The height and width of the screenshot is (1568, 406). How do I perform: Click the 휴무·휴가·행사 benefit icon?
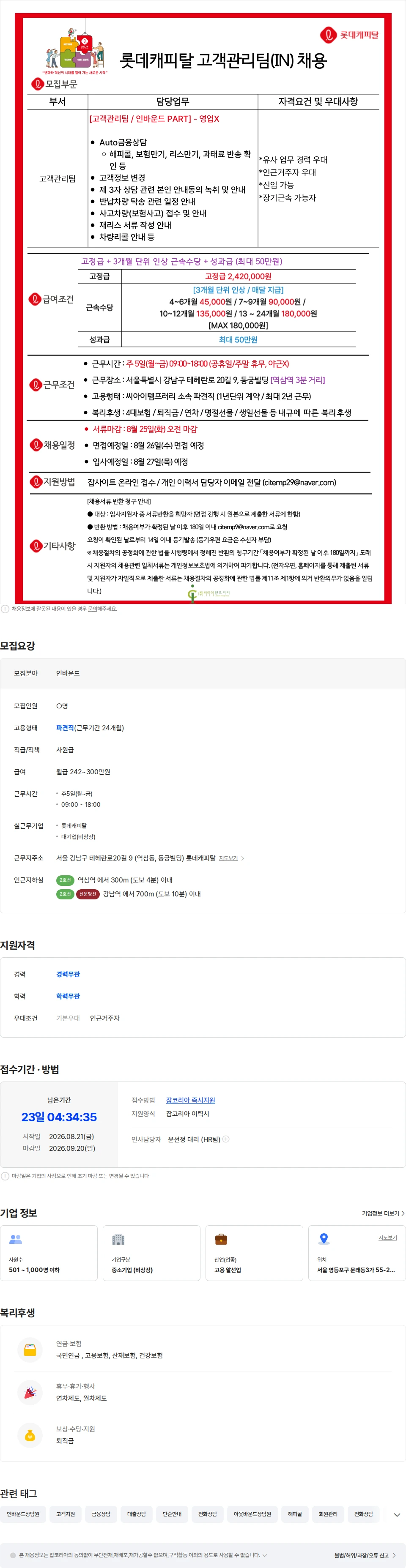point(30,1392)
